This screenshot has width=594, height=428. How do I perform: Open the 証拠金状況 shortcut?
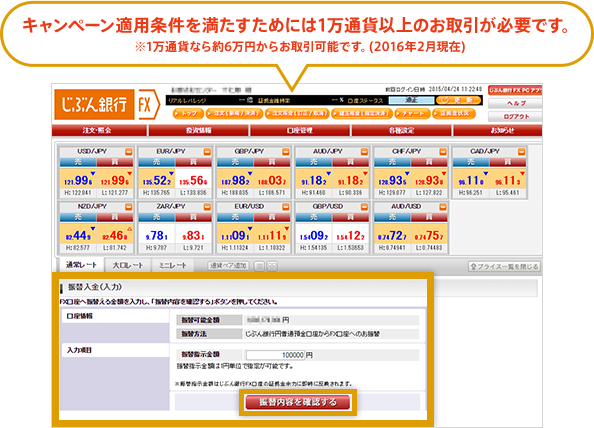(x=453, y=113)
